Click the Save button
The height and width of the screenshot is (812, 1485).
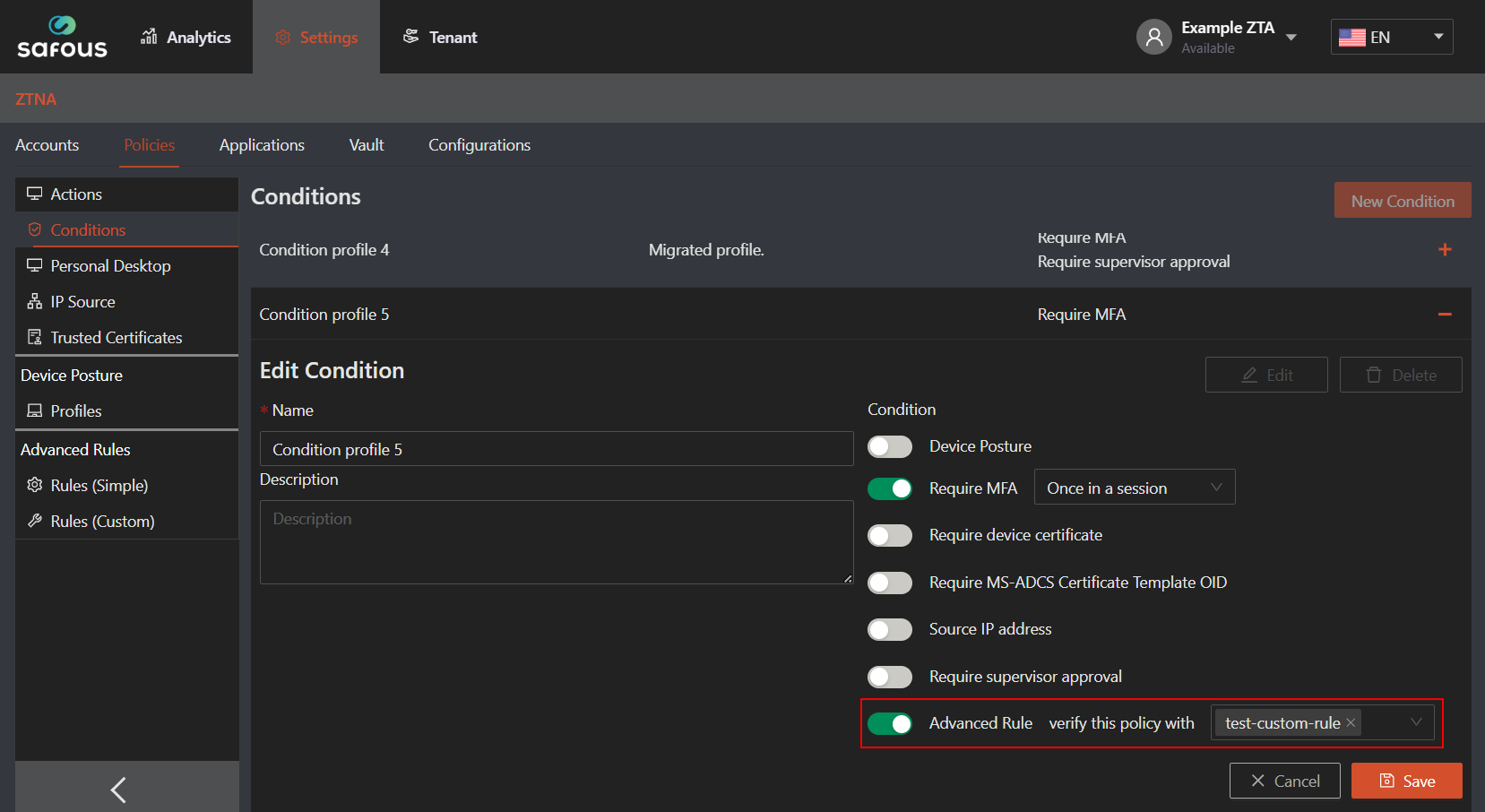pos(1406,781)
